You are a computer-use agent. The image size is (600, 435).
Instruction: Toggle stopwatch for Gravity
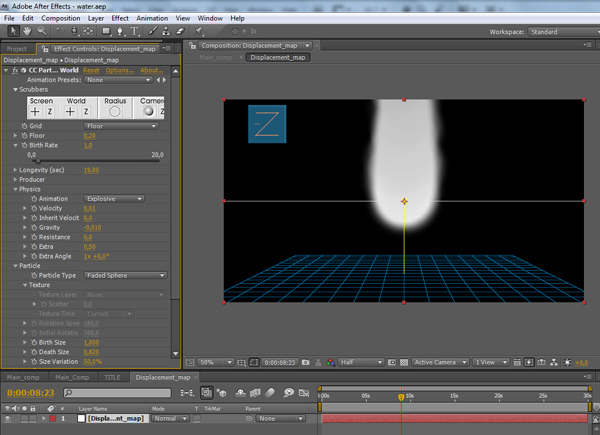34,228
